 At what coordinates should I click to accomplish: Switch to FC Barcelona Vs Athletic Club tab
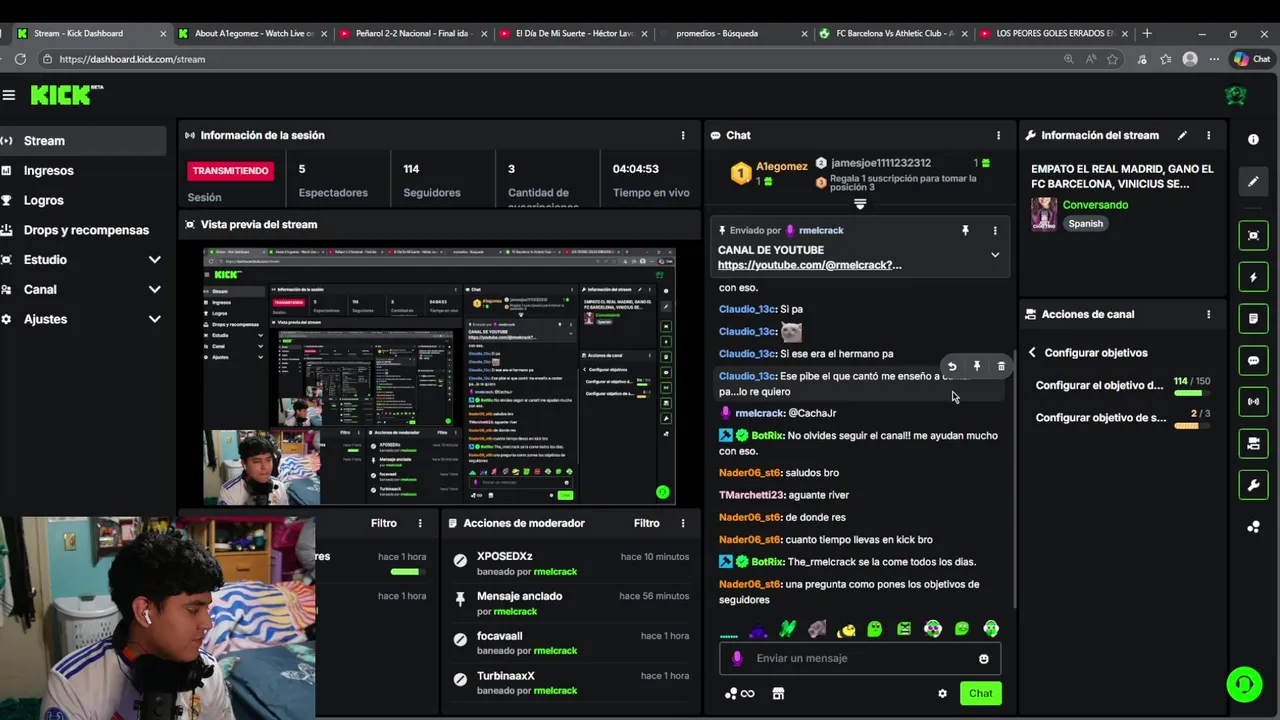892,33
